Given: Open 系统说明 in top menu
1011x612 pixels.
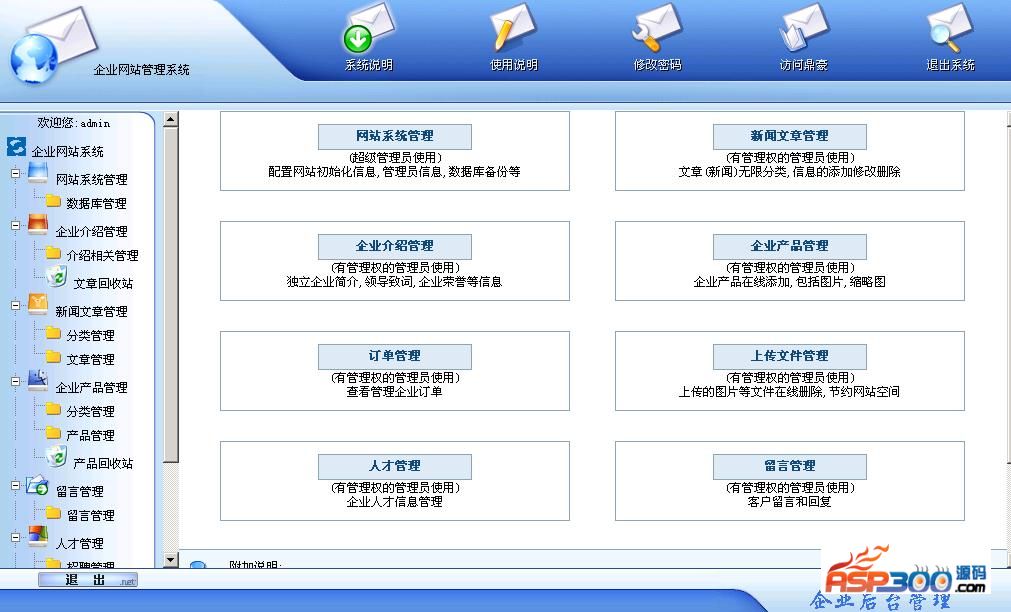Looking at the screenshot, I should [x=369, y=65].
